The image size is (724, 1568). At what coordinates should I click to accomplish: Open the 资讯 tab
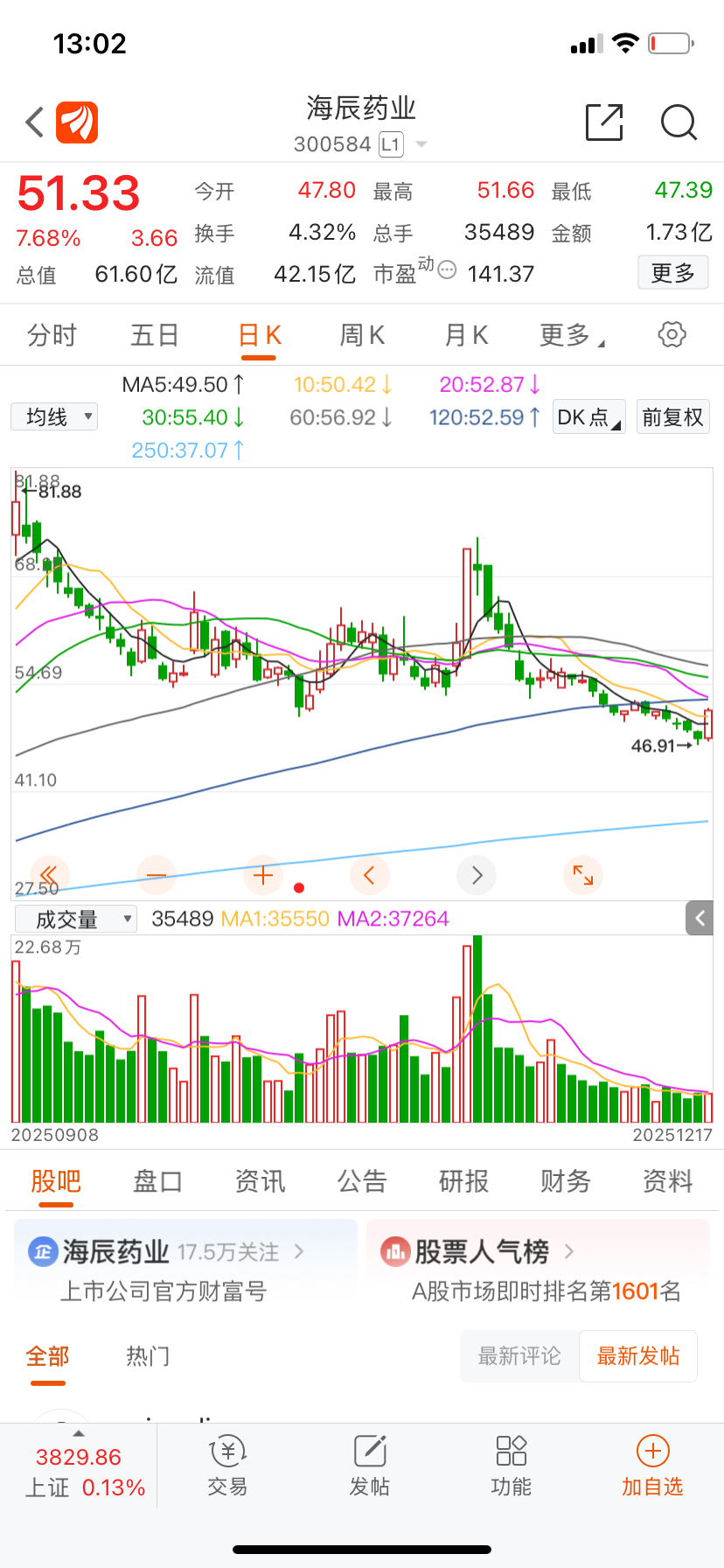point(260,1181)
